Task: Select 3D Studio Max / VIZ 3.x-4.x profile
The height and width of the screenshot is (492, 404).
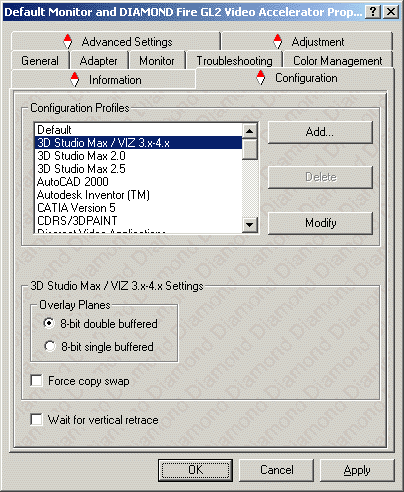Action: click(138, 143)
